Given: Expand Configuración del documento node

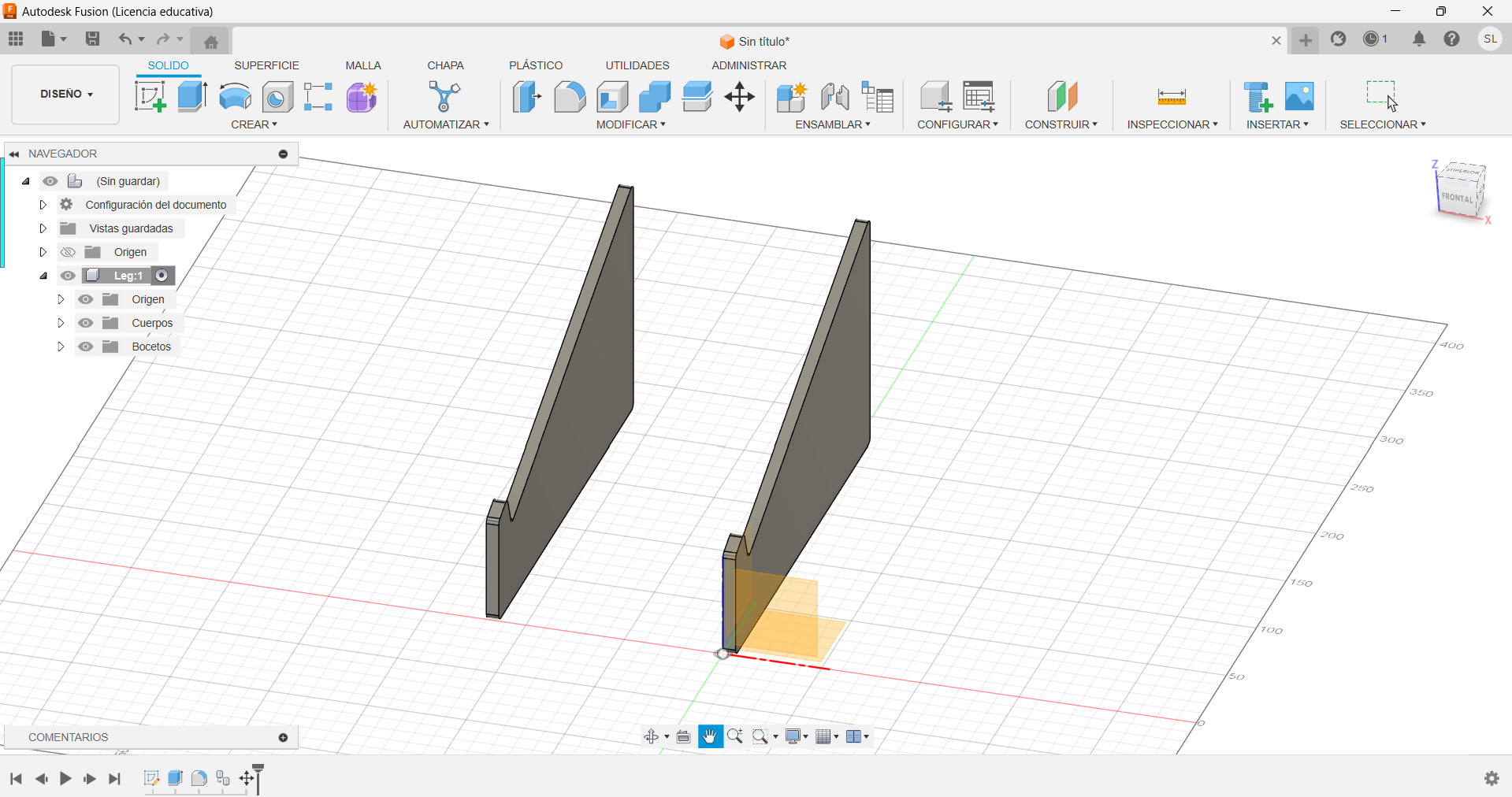Looking at the screenshot, I should tap(43, 205).
